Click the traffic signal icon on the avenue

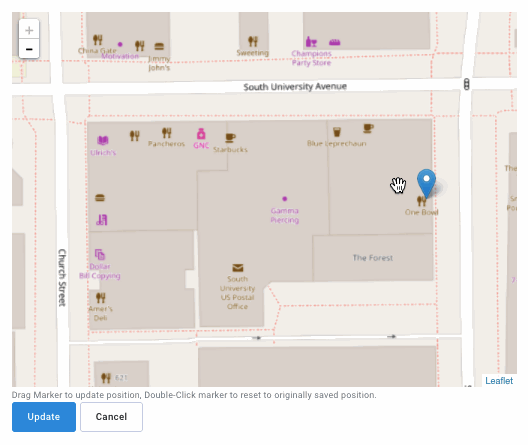click(x=466, y=84)
